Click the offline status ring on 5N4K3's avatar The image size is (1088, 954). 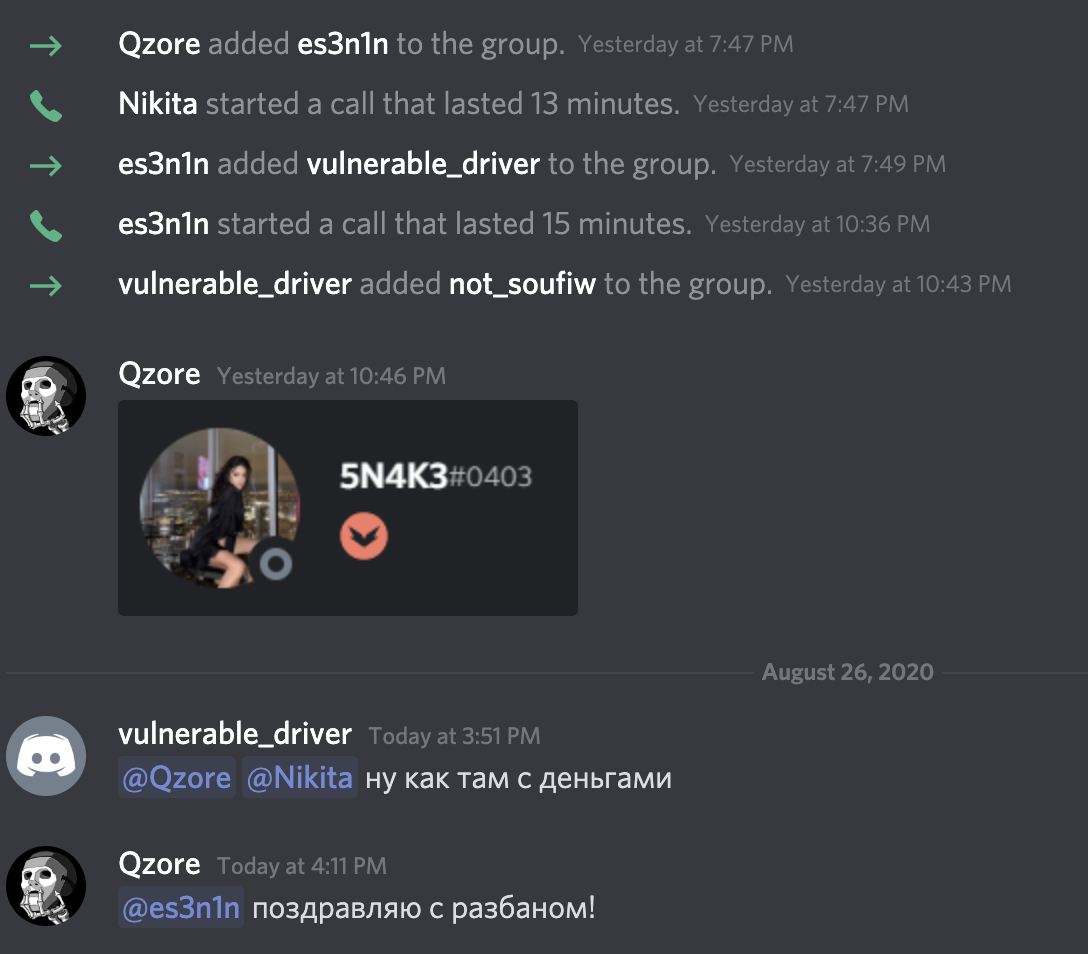(x=275, y=563)
